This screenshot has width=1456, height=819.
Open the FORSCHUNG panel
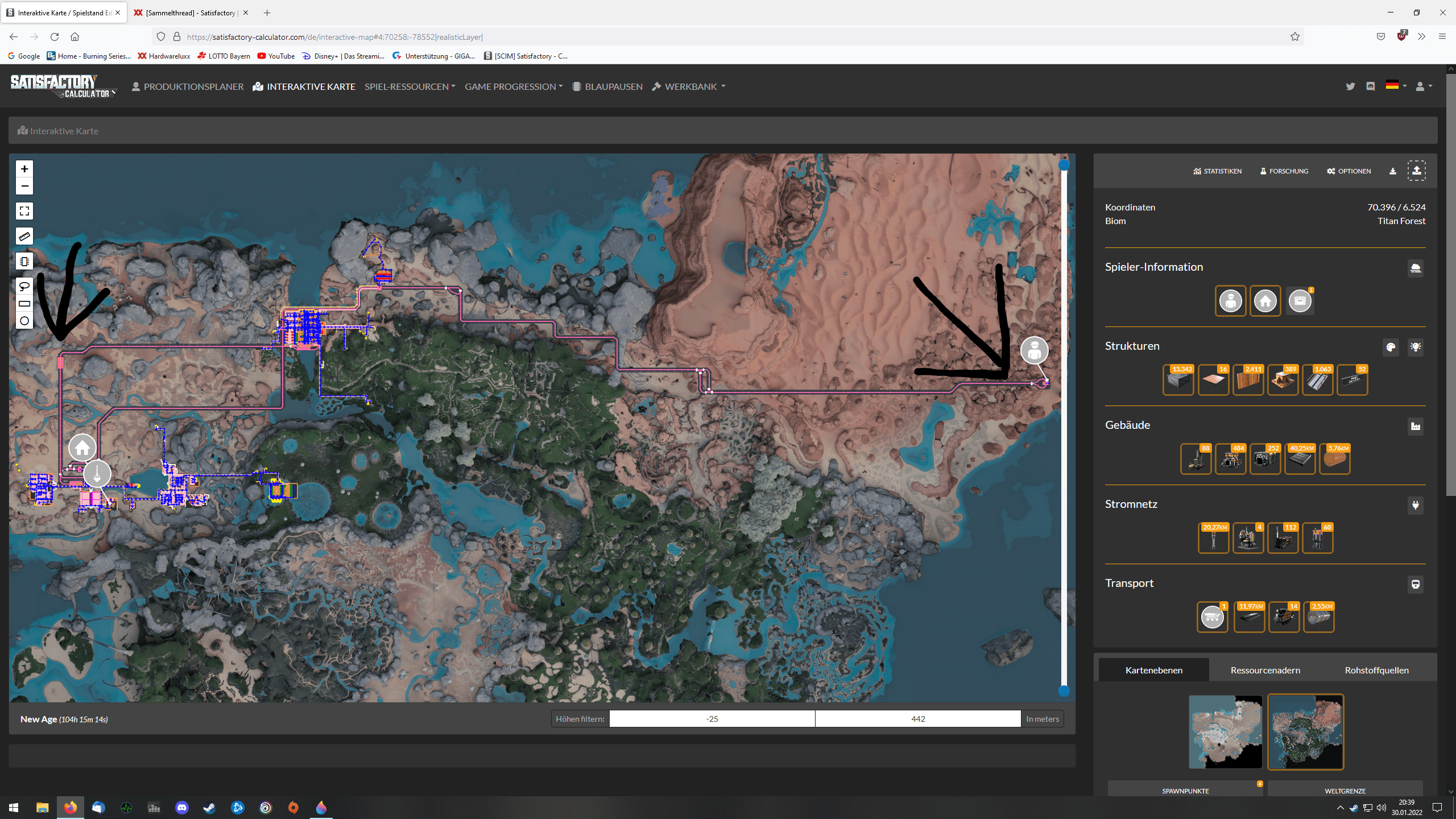click(x=1284, y=171)
